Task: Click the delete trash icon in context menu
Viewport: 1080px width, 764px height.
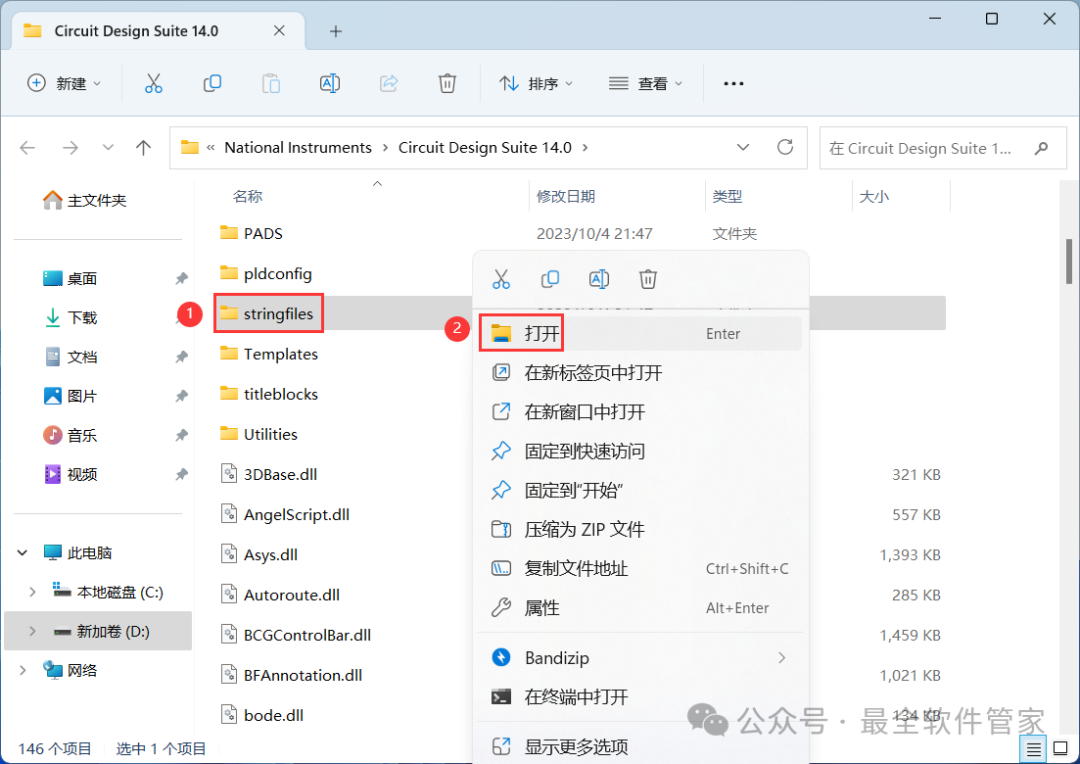Action: pos(648,279)
